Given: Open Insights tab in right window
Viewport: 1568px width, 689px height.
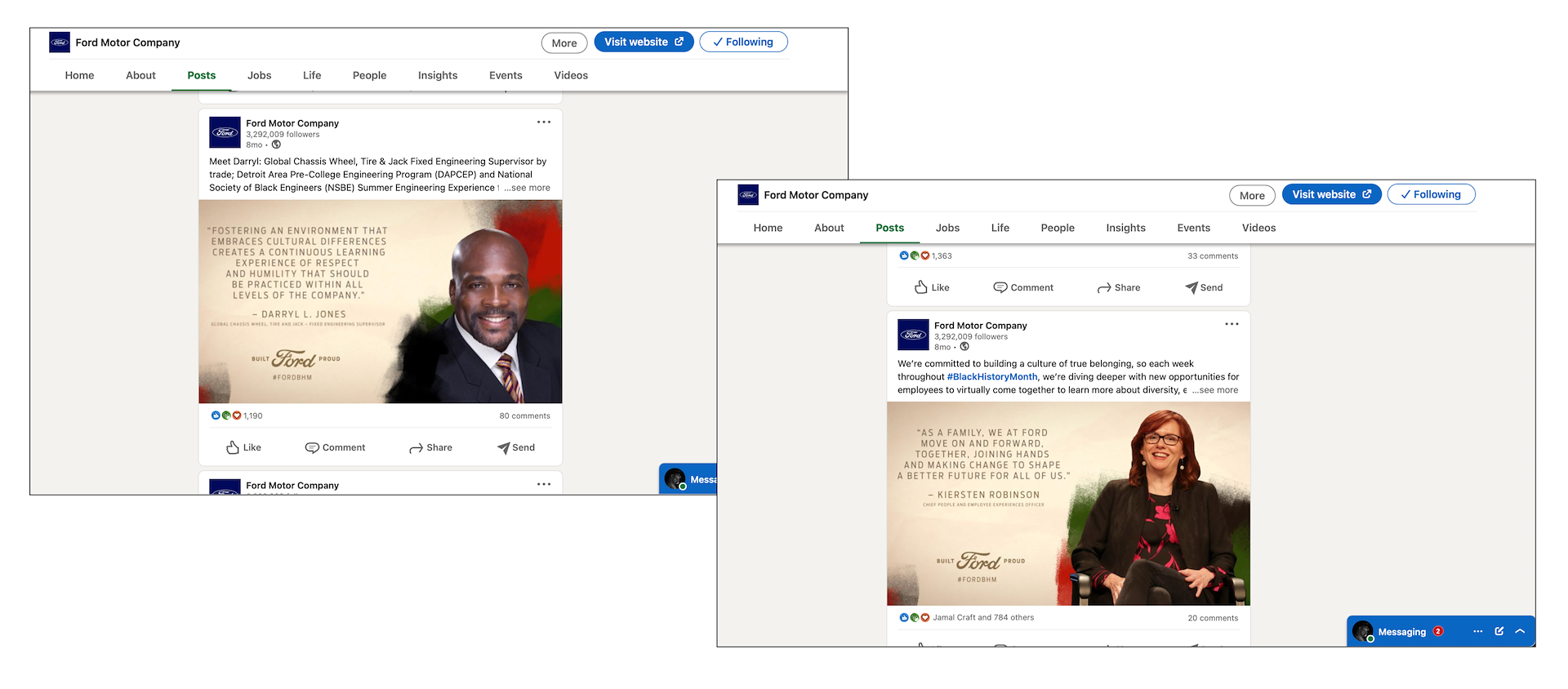Looking at the screenshot, I should pyautogui.click(x=1125, y=228).
